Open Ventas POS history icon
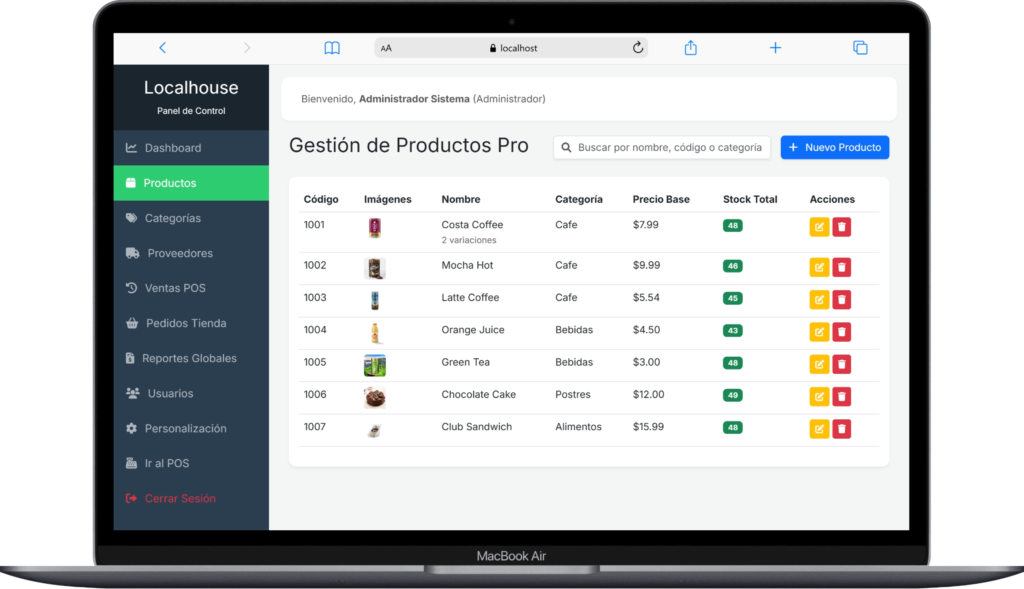Image resolution: width=1024 pixels, height=589 pixels. click(x=134, y=288)
